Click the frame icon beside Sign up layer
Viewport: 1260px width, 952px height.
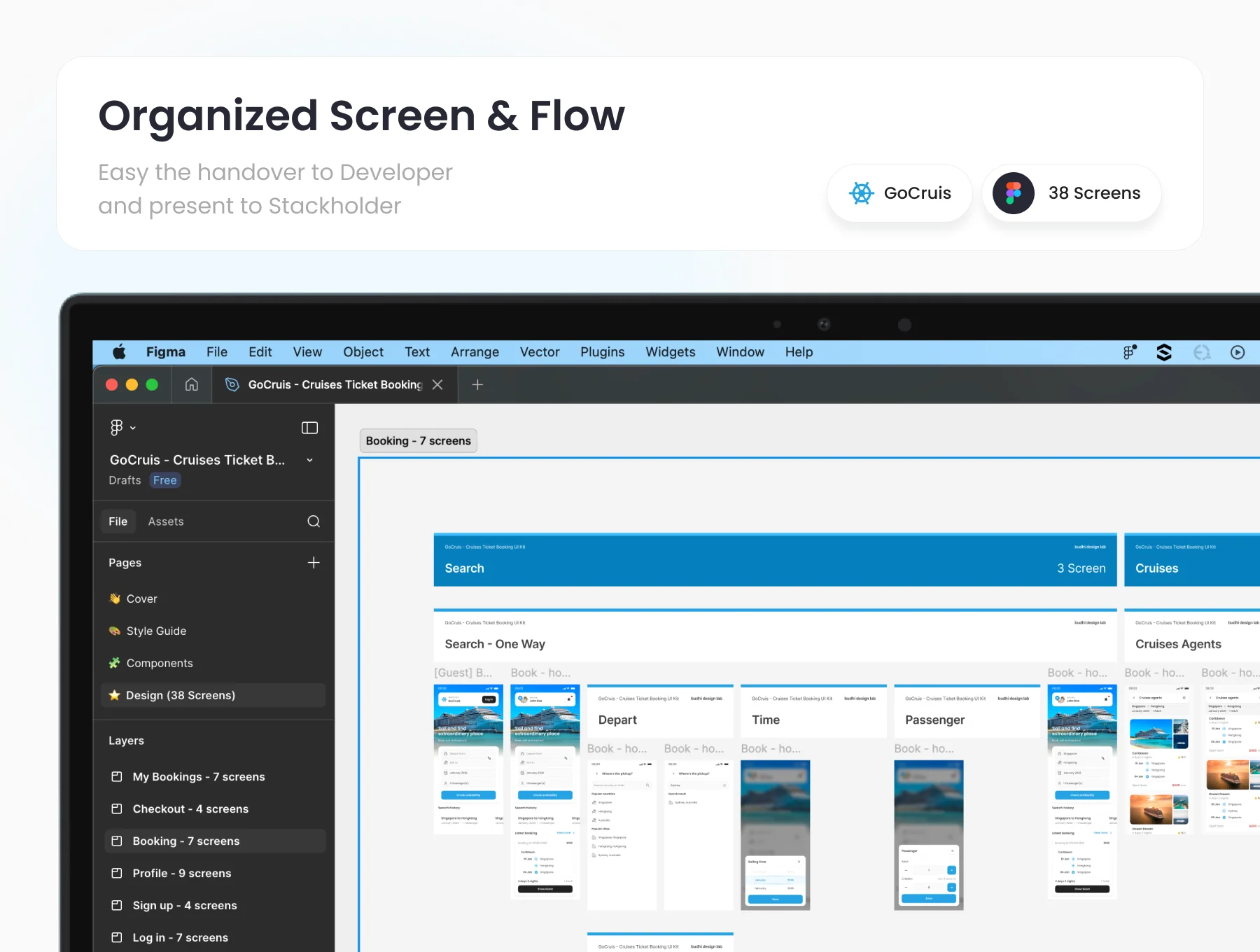point(117,905)
